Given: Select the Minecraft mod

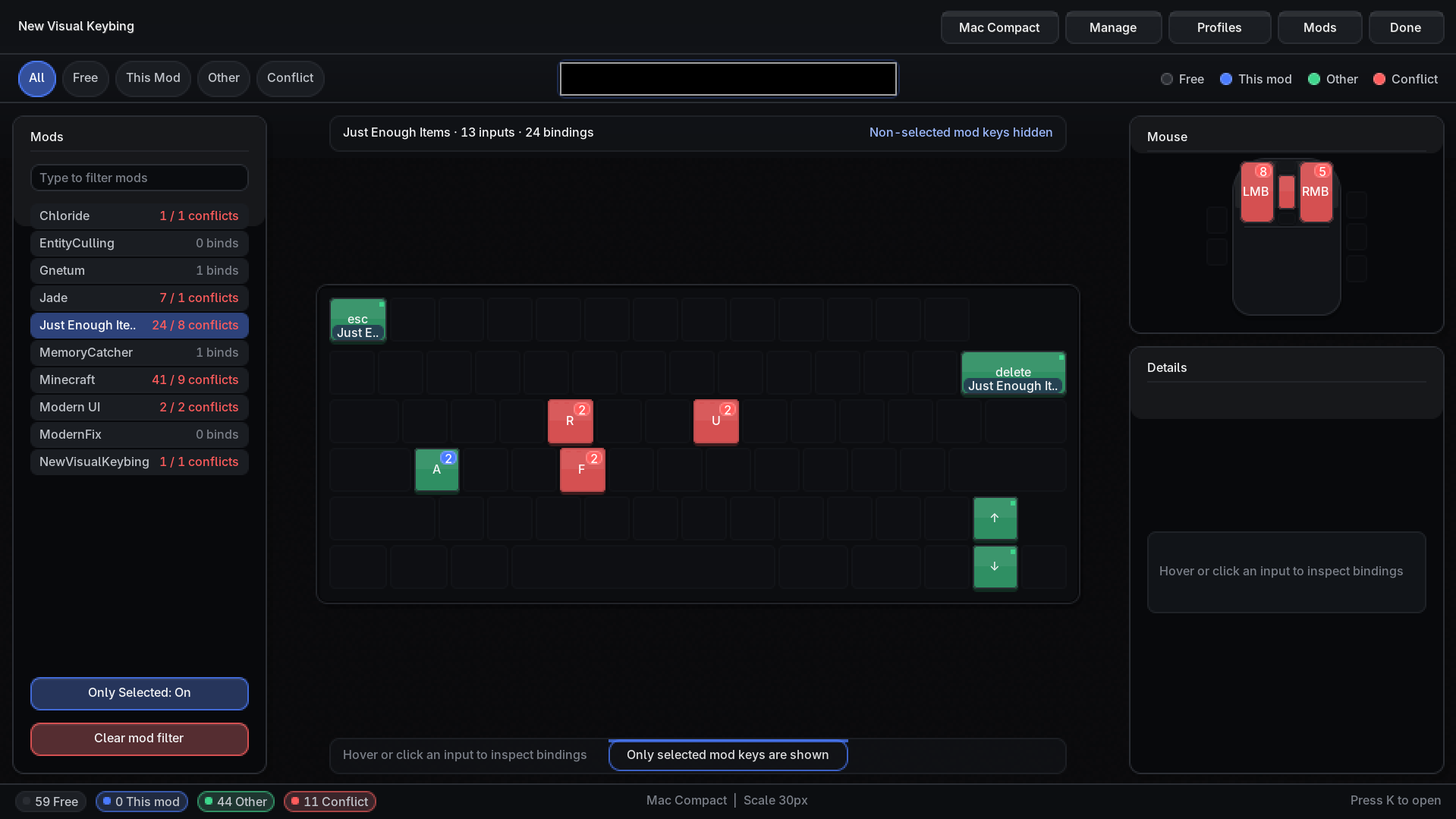Looking at the screenshot, I should [140, 380].
